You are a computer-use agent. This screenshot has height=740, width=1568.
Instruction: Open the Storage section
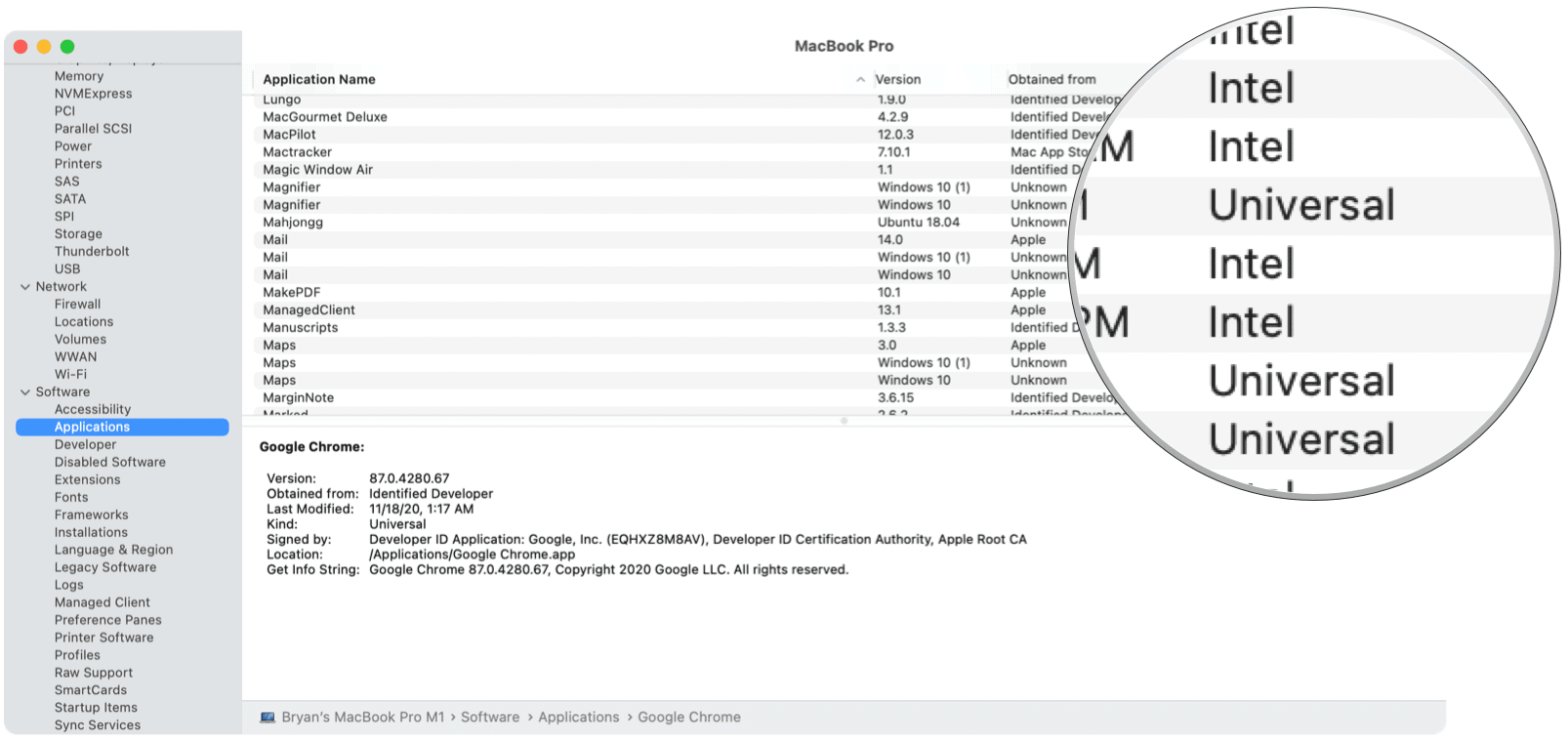(79, 234)
